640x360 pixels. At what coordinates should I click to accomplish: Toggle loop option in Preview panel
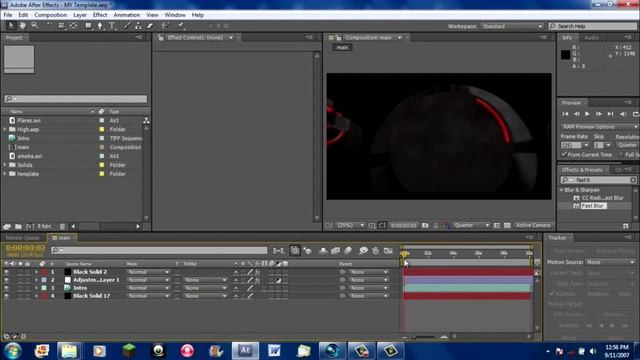pyautogui.click(x=635, y=114)
